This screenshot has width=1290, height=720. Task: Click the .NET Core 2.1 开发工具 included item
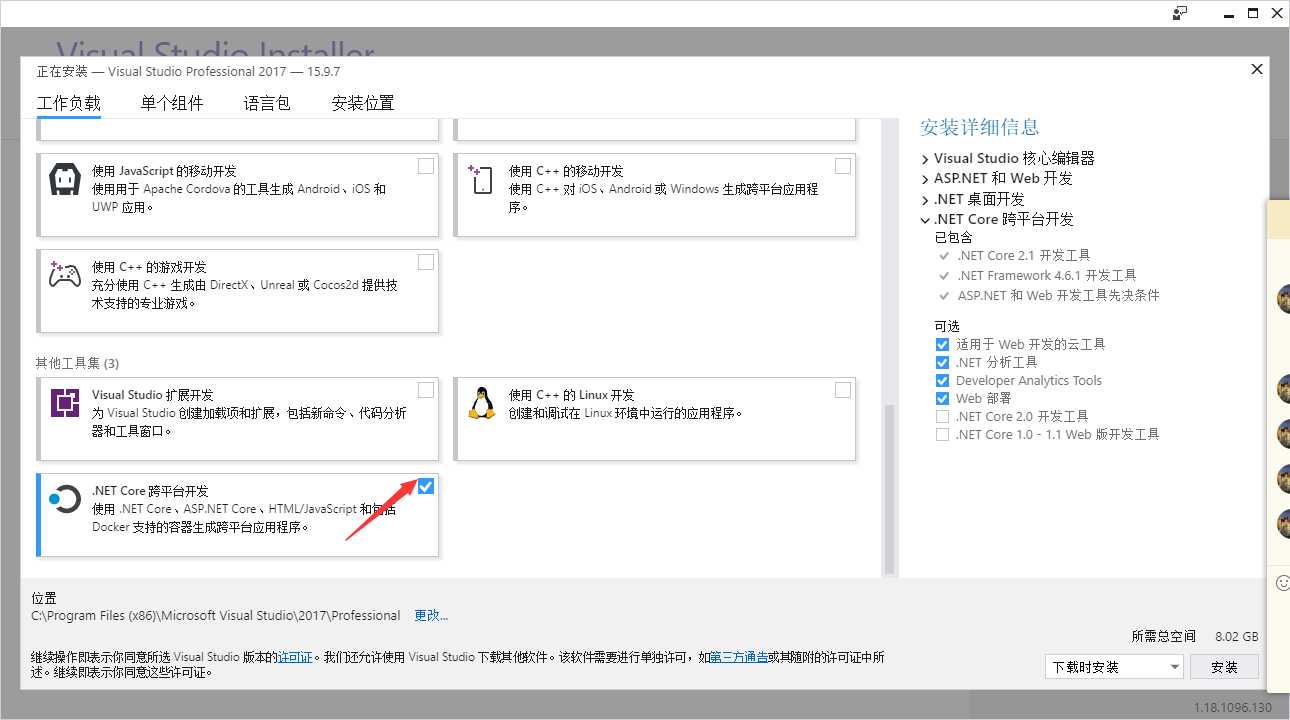(x=1024, y=255)
